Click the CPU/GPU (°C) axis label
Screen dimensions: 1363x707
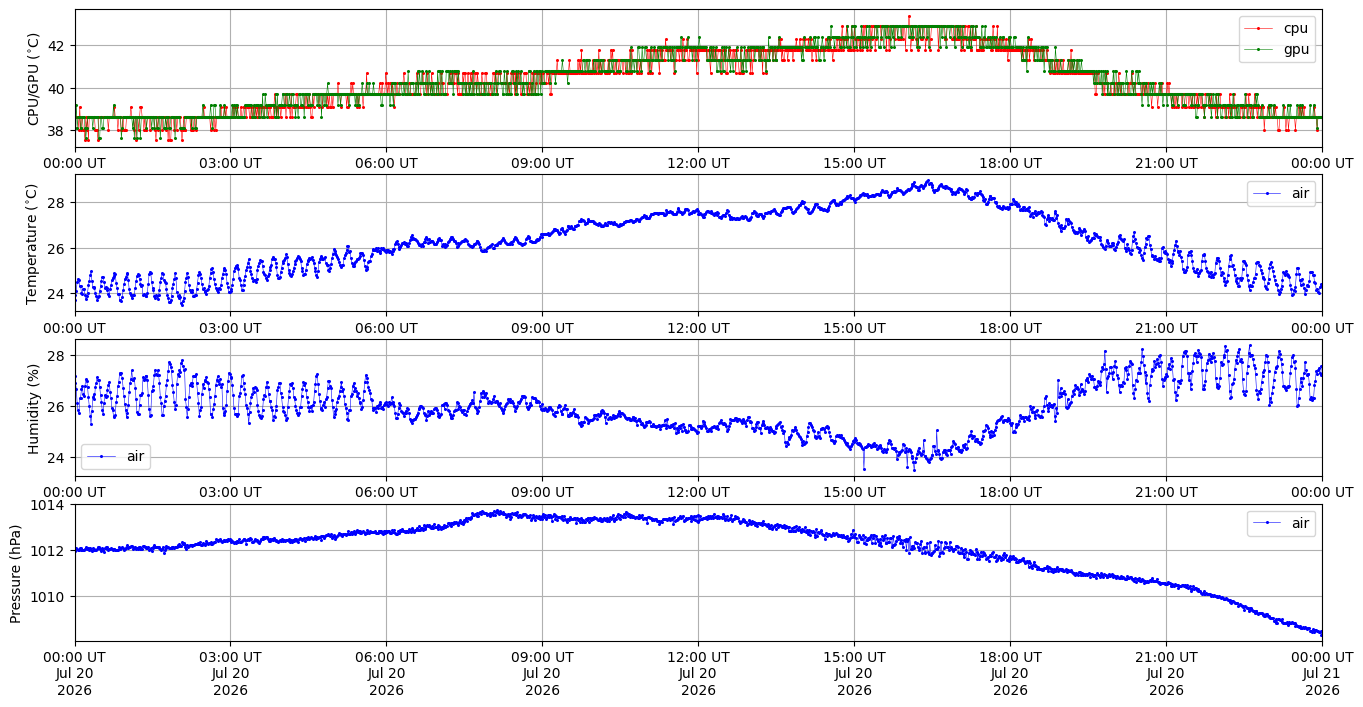pyautogui.click(x=34, y=79)
